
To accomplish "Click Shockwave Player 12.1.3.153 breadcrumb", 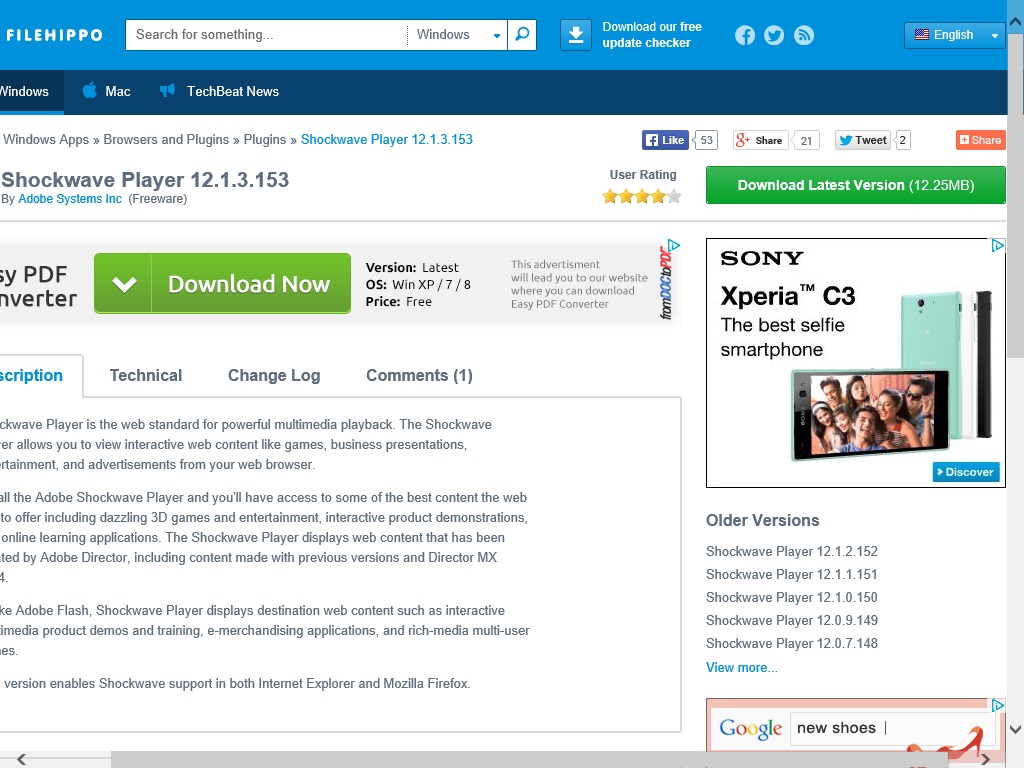I will pyautogui.click(x=387, y=140).
